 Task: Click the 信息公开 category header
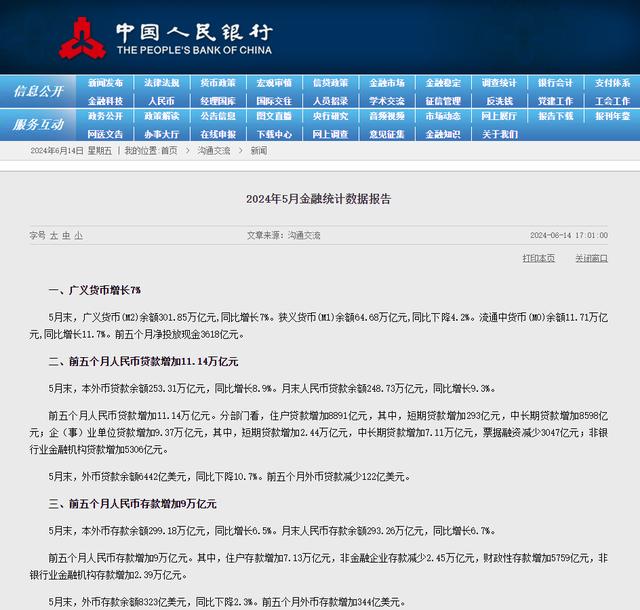(x=38, y=91)
